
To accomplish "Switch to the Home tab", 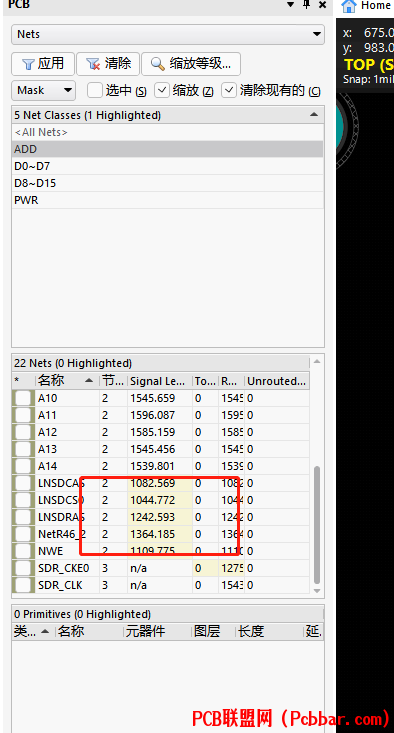I will tap(367, 6).
